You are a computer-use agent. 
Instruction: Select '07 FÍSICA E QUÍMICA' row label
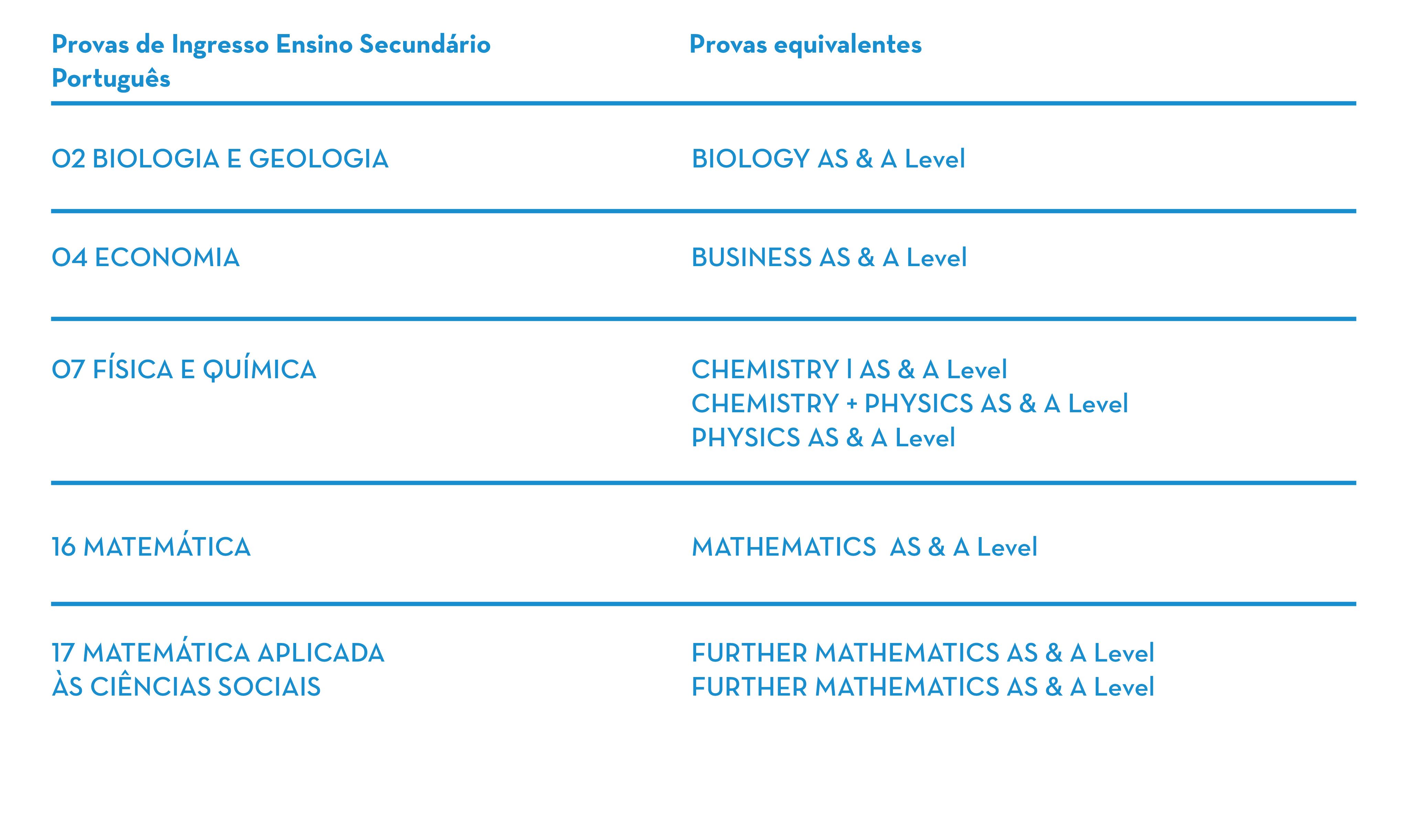(183, 370)
